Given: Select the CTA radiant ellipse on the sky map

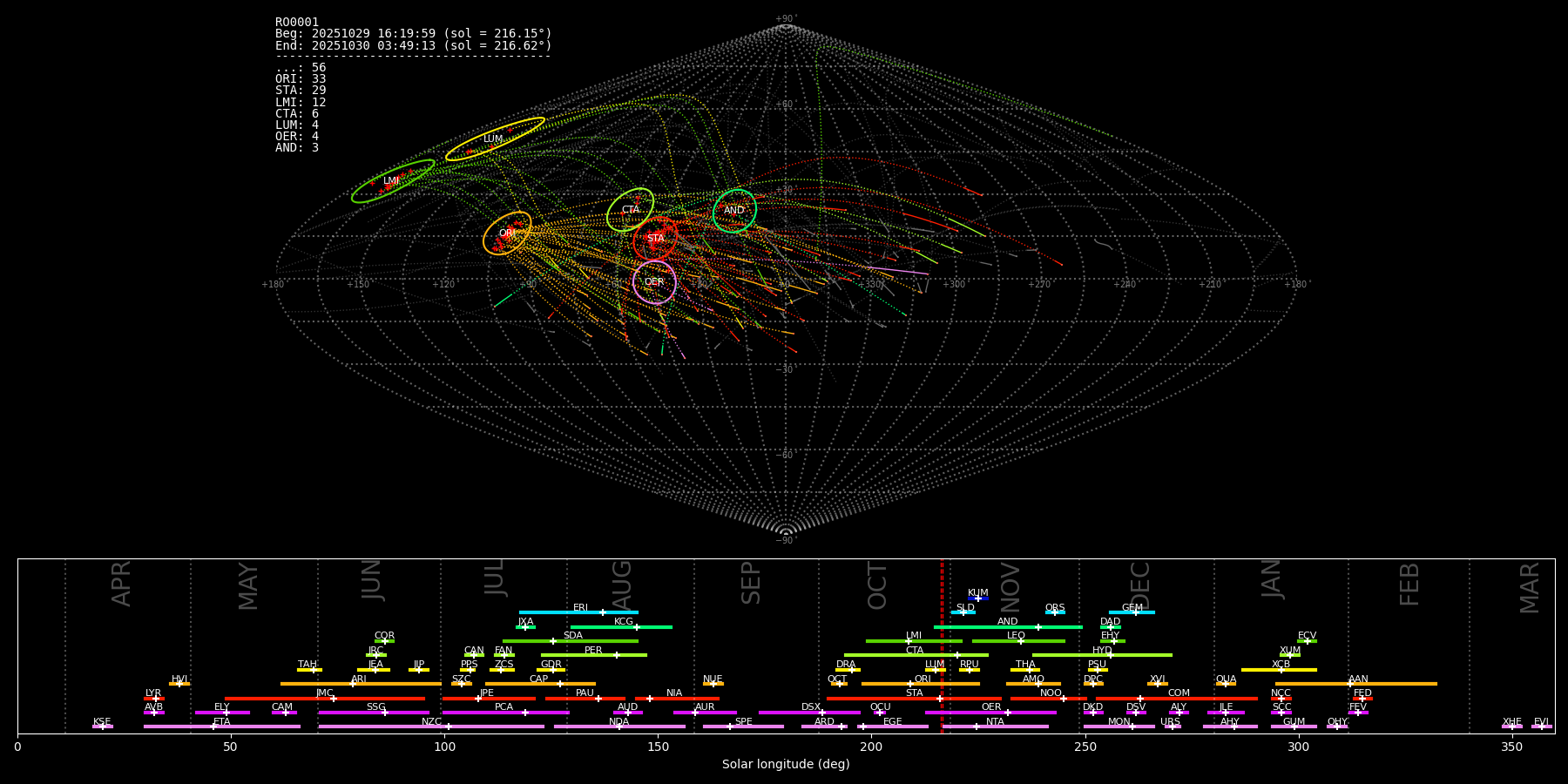Looking at the screenshot, I should (x=630, y=210).
